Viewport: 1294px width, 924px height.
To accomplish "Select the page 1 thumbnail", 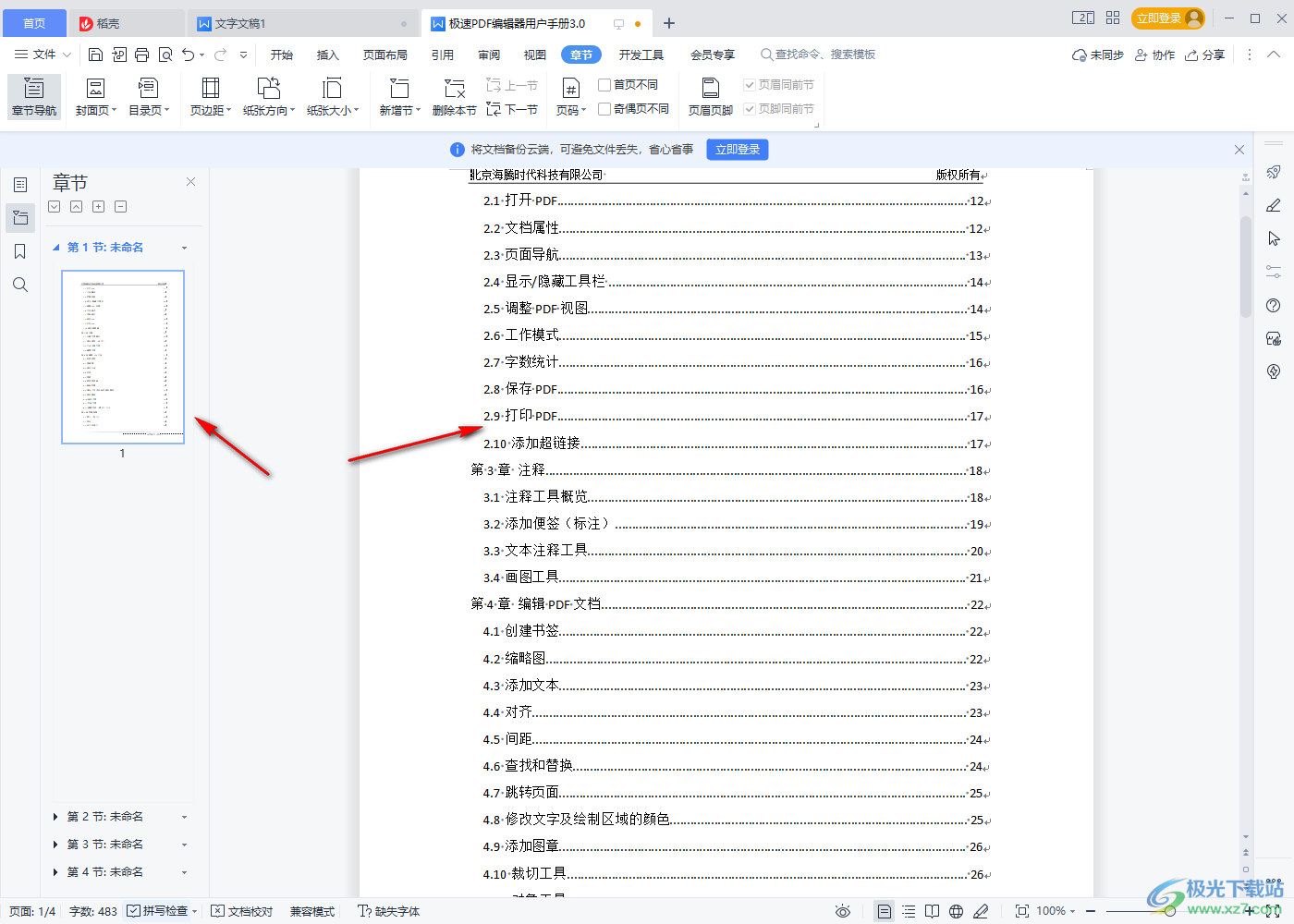I will (x=123, y=357).
